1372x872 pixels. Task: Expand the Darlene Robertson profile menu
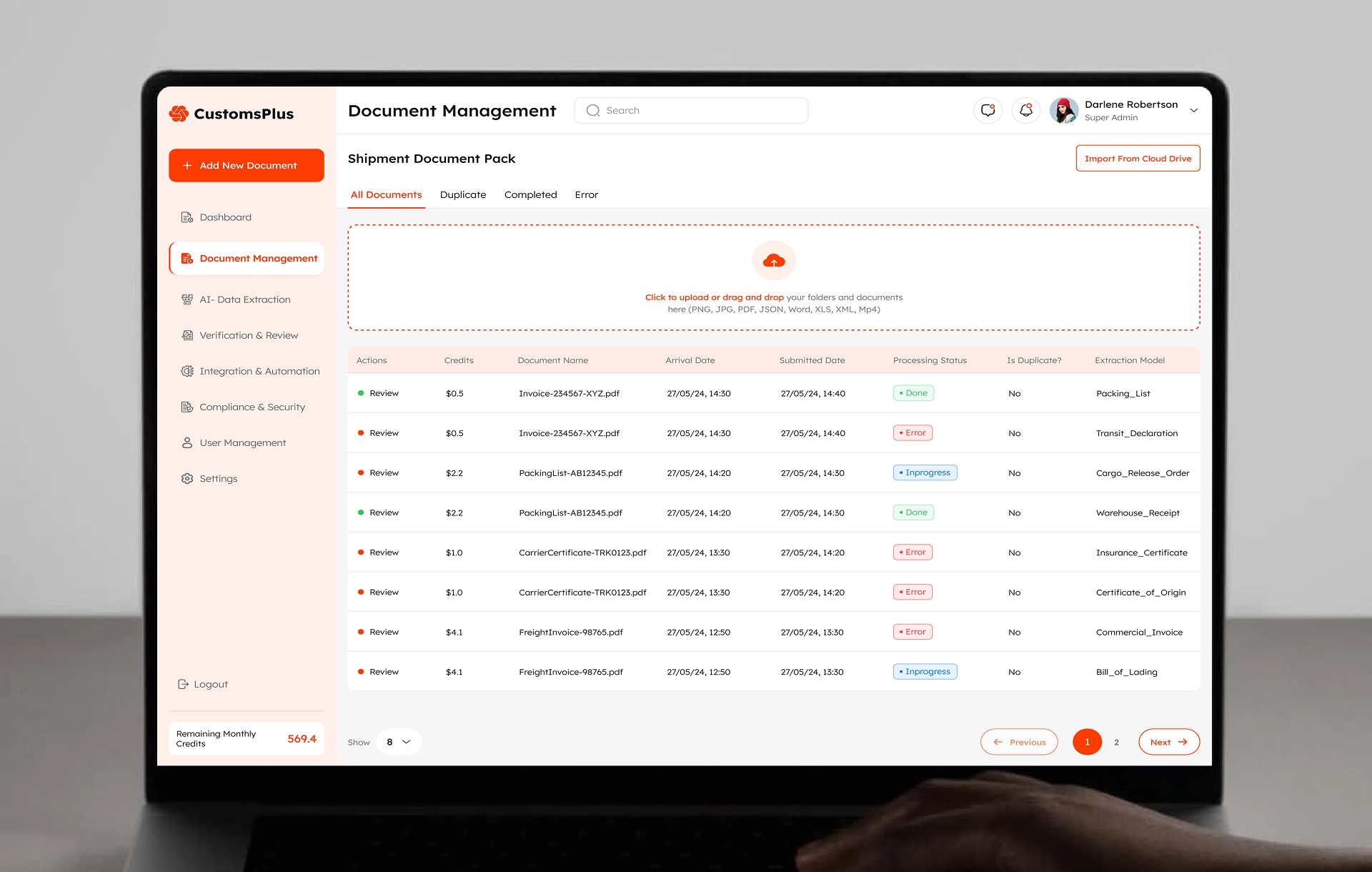(x=1194, y=110)
